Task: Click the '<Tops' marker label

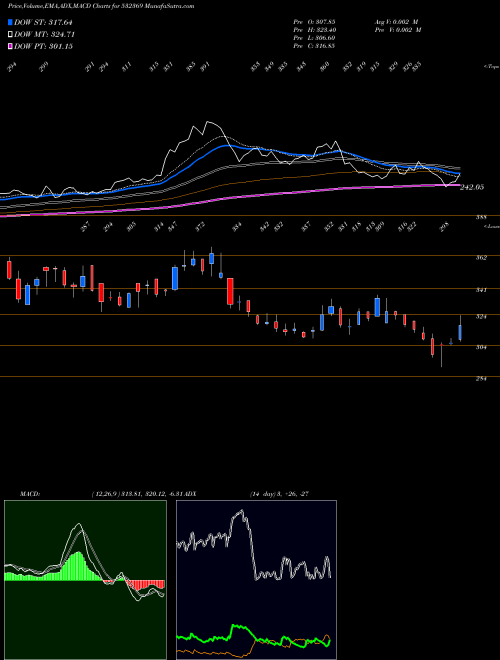Action: click(491, 67)
